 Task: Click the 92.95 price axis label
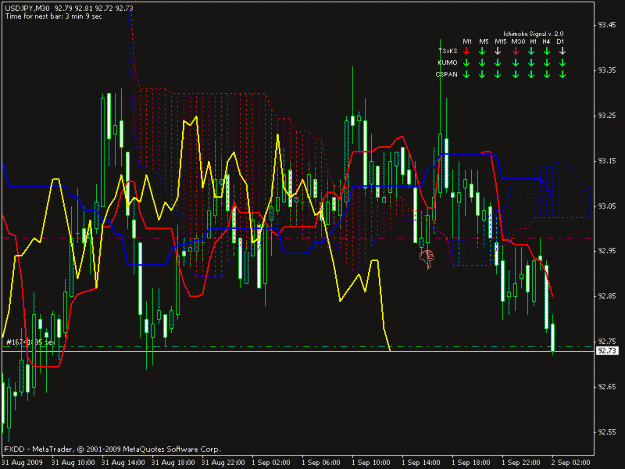pyautogui.click(x=607, y=251)
